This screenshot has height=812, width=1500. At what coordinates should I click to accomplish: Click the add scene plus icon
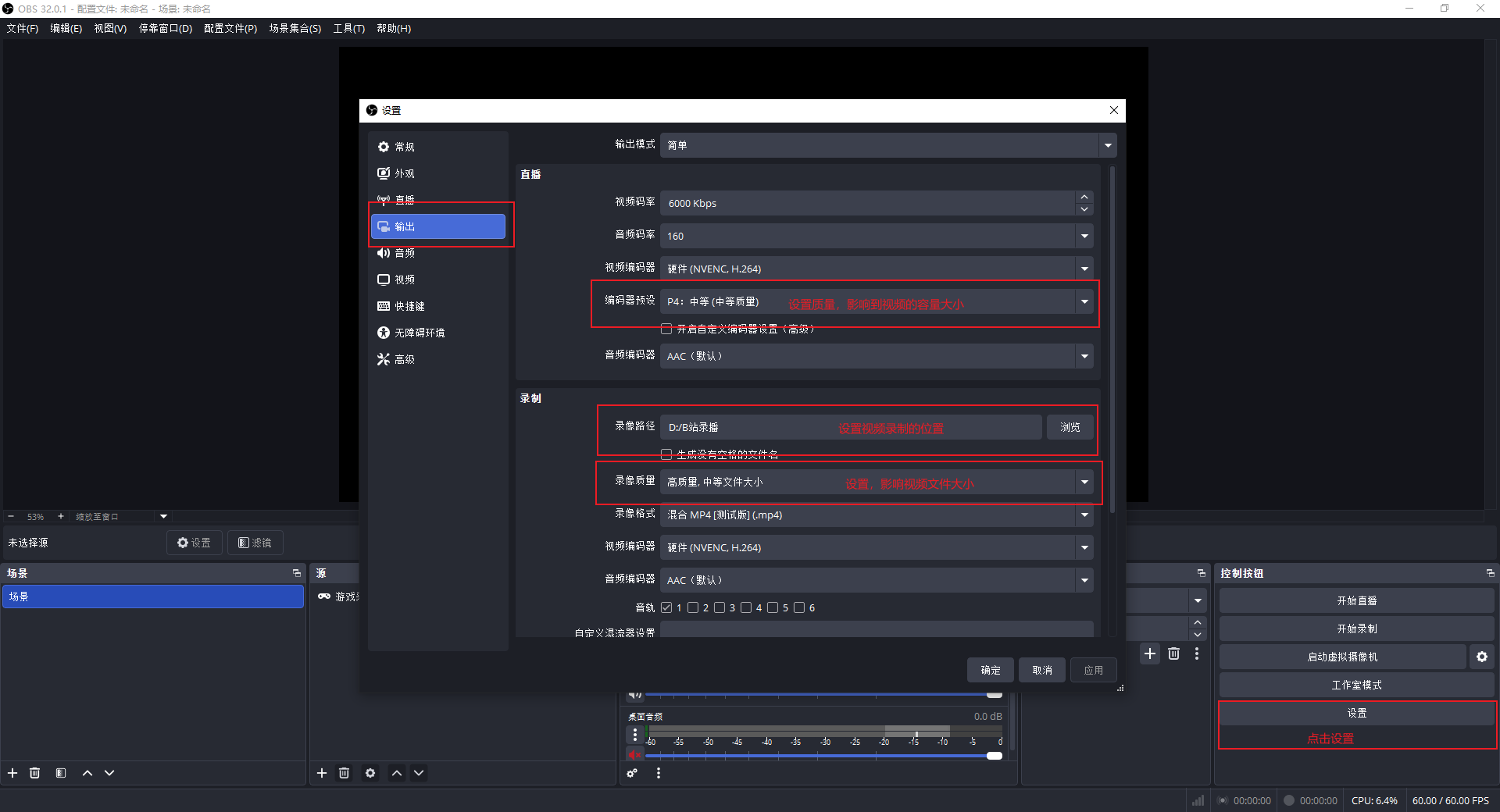coord(12,773)
